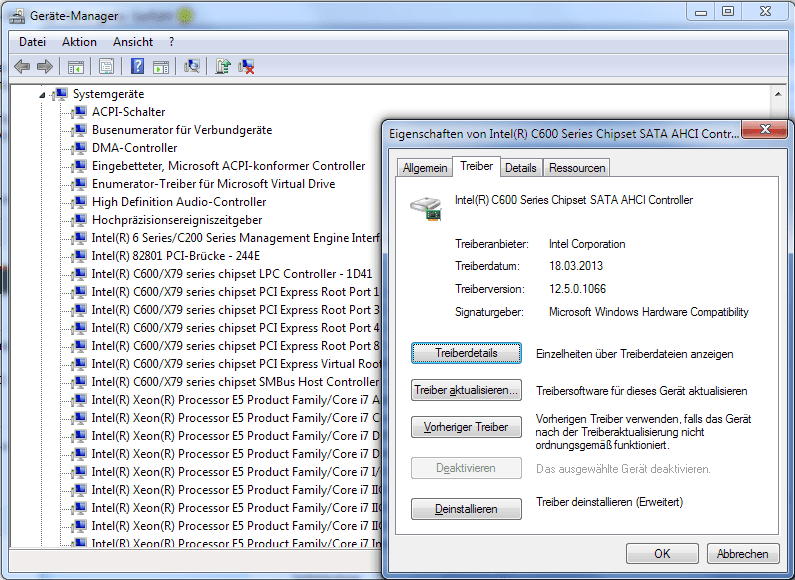Open the Aktion menu
Screen dimensions: 795x580
pyautogui.click(x=79, y=42)
